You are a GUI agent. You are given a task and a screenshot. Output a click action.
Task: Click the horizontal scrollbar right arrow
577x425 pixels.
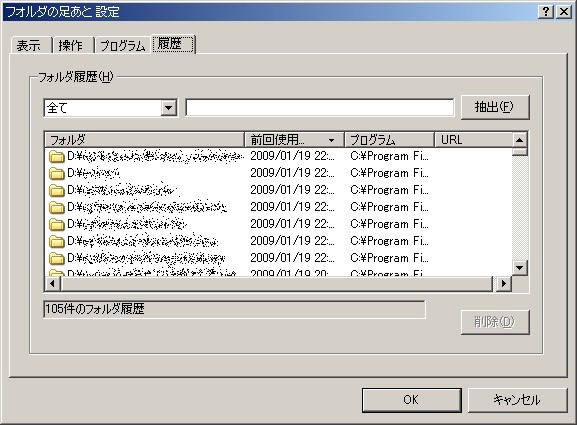coord(504,283)
